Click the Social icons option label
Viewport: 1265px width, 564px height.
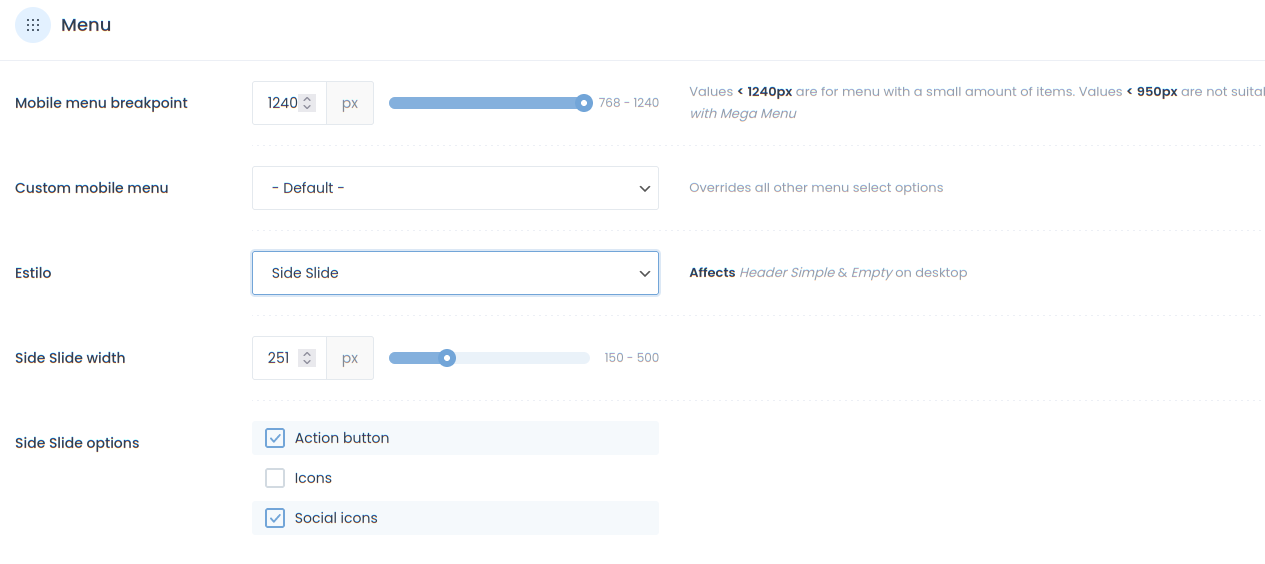coord(336,518)
